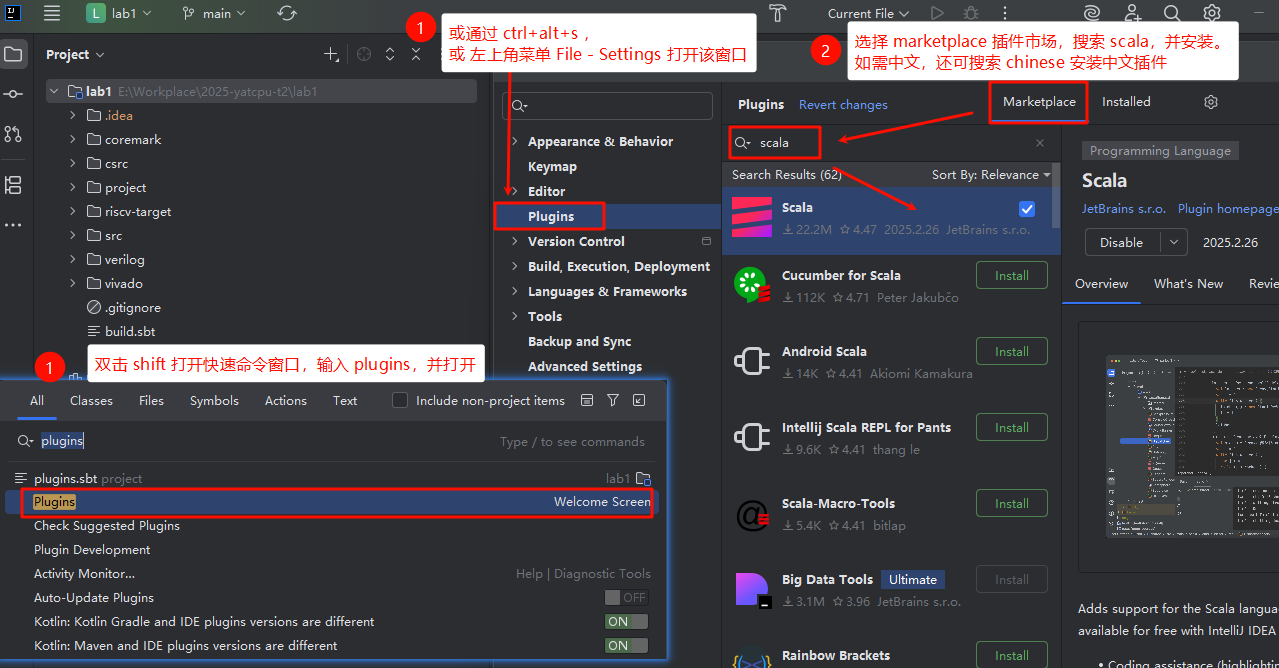This screenshot has height=668, width=1279.
Task: Open the main branch dropdown
Action: click(216, 14)
